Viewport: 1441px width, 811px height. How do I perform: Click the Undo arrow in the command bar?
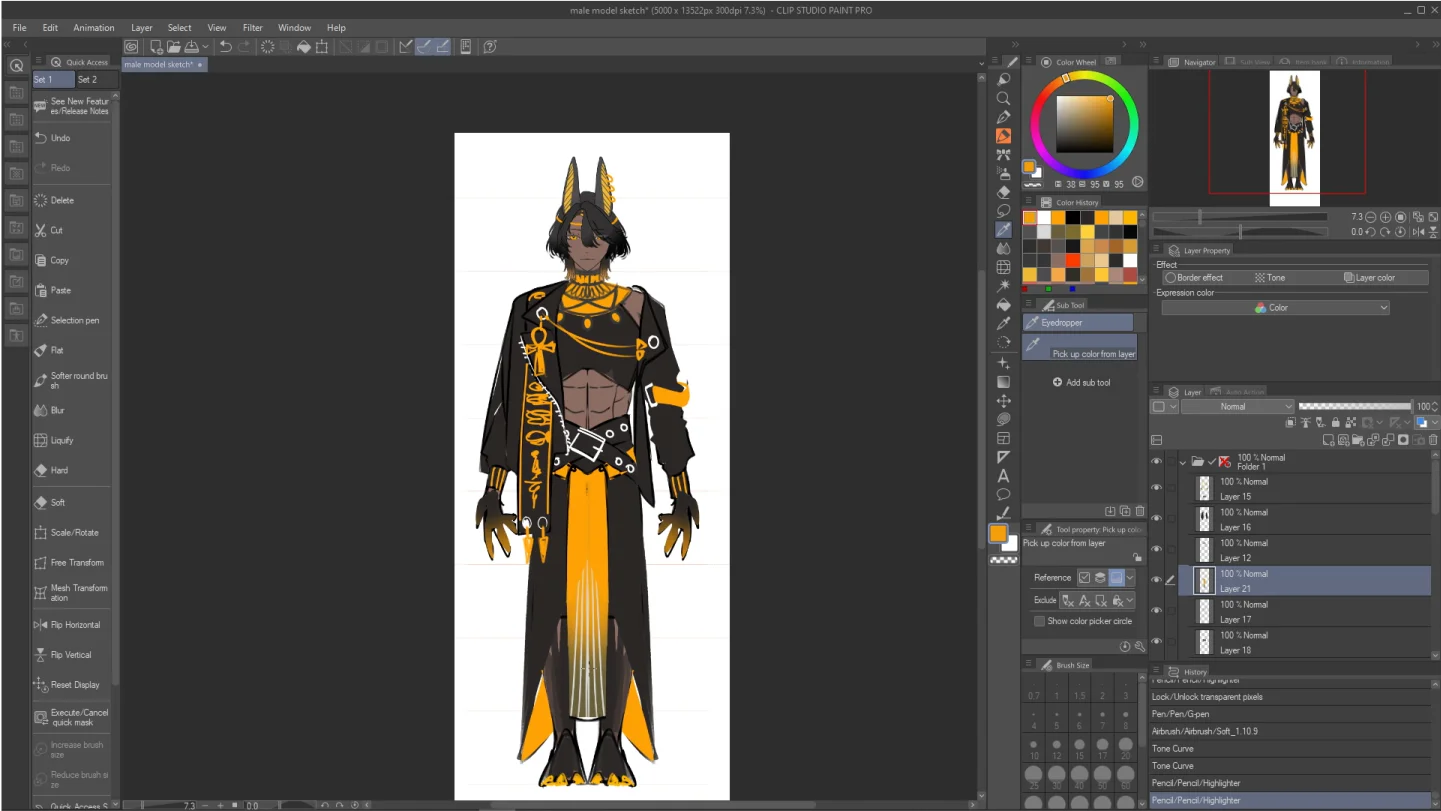tap(226, 46)
